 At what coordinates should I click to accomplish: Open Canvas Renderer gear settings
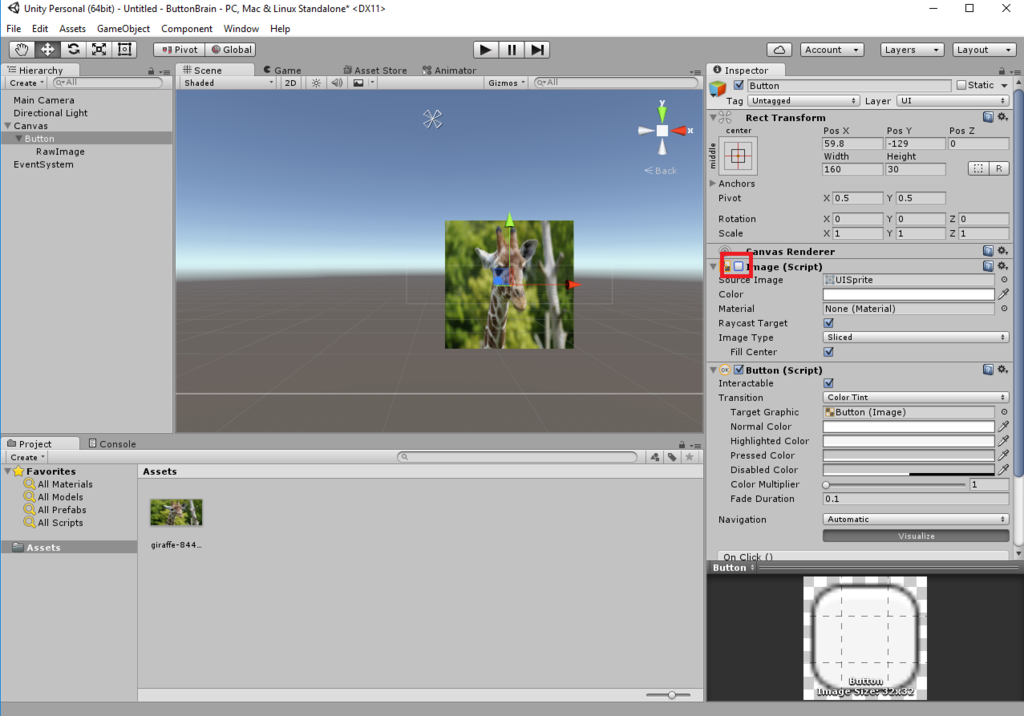tap(1002, 251)
